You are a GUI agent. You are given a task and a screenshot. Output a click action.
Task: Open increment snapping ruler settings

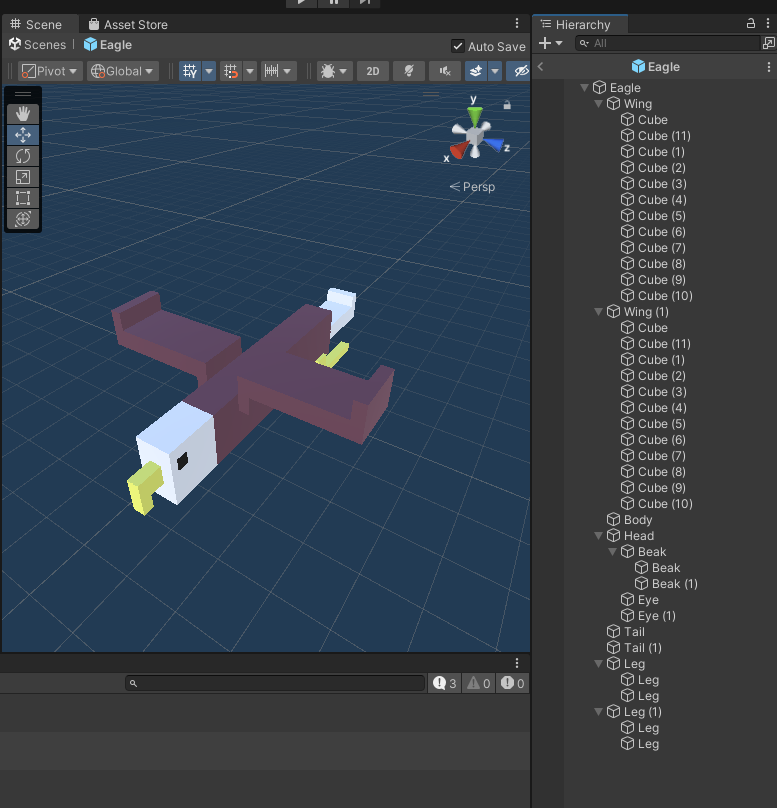coord(278,71)
